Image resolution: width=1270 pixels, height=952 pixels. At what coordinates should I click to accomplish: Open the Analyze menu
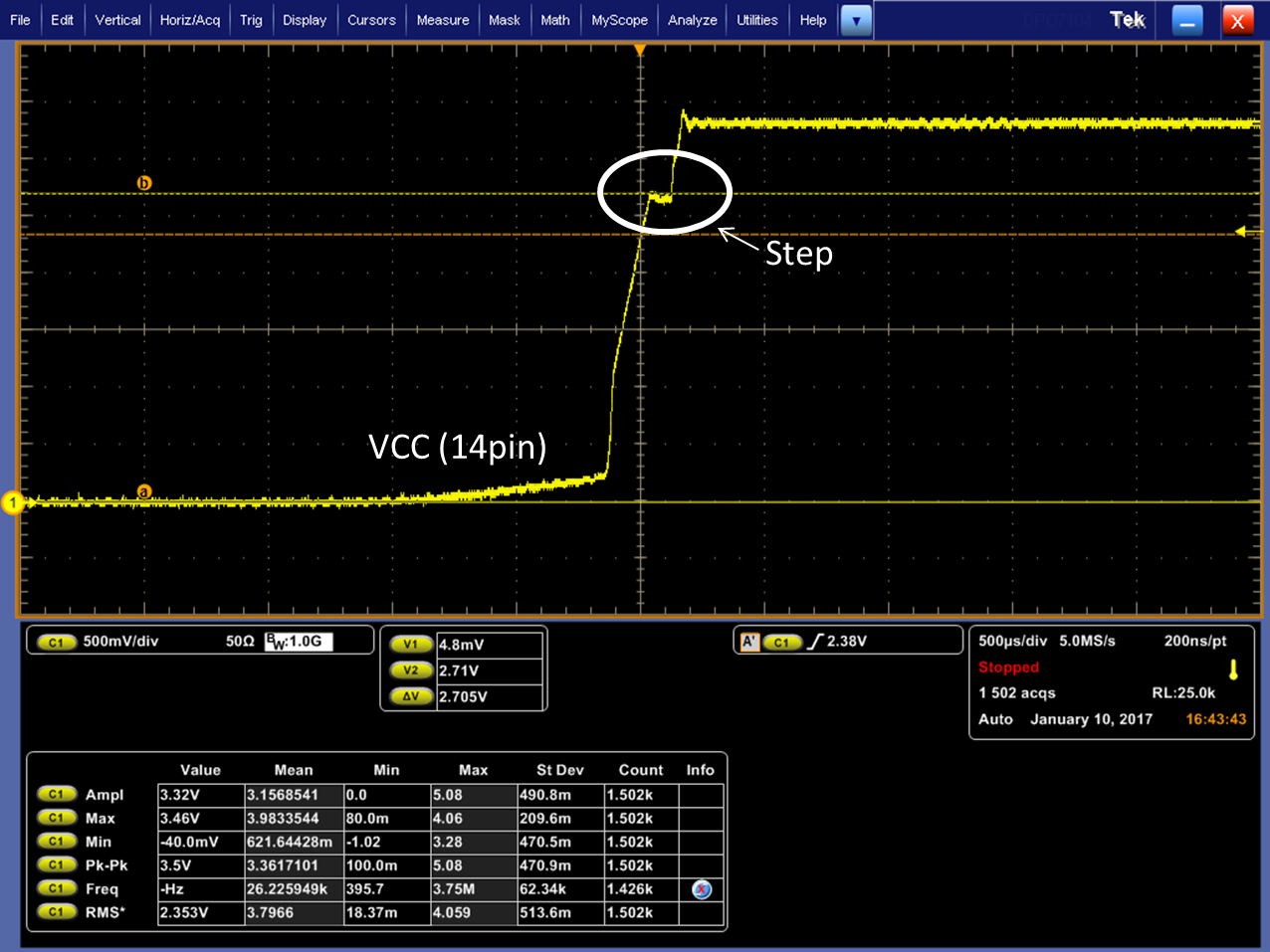693,20
